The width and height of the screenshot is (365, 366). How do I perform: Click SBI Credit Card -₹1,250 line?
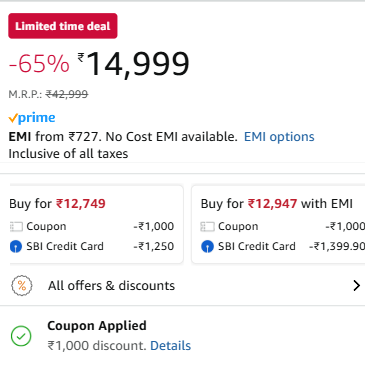click(92, 246)
